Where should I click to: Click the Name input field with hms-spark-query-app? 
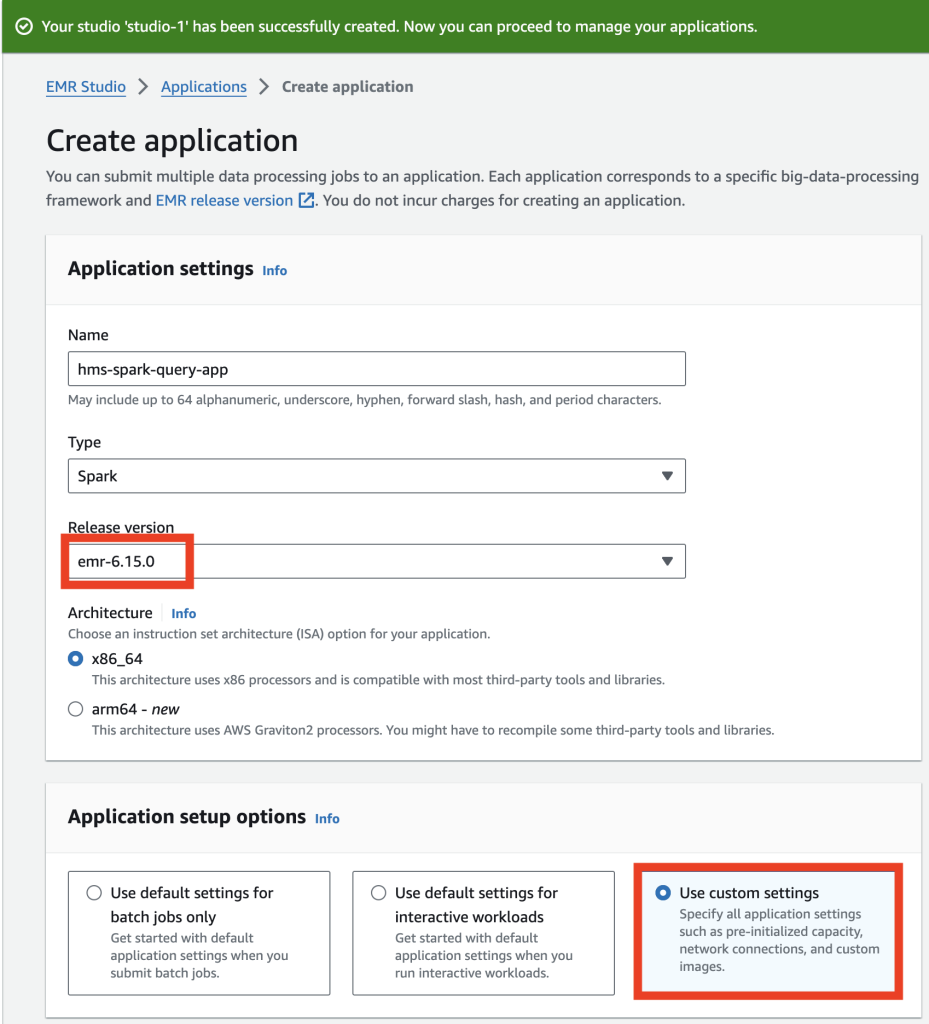(x=377, y=369)
